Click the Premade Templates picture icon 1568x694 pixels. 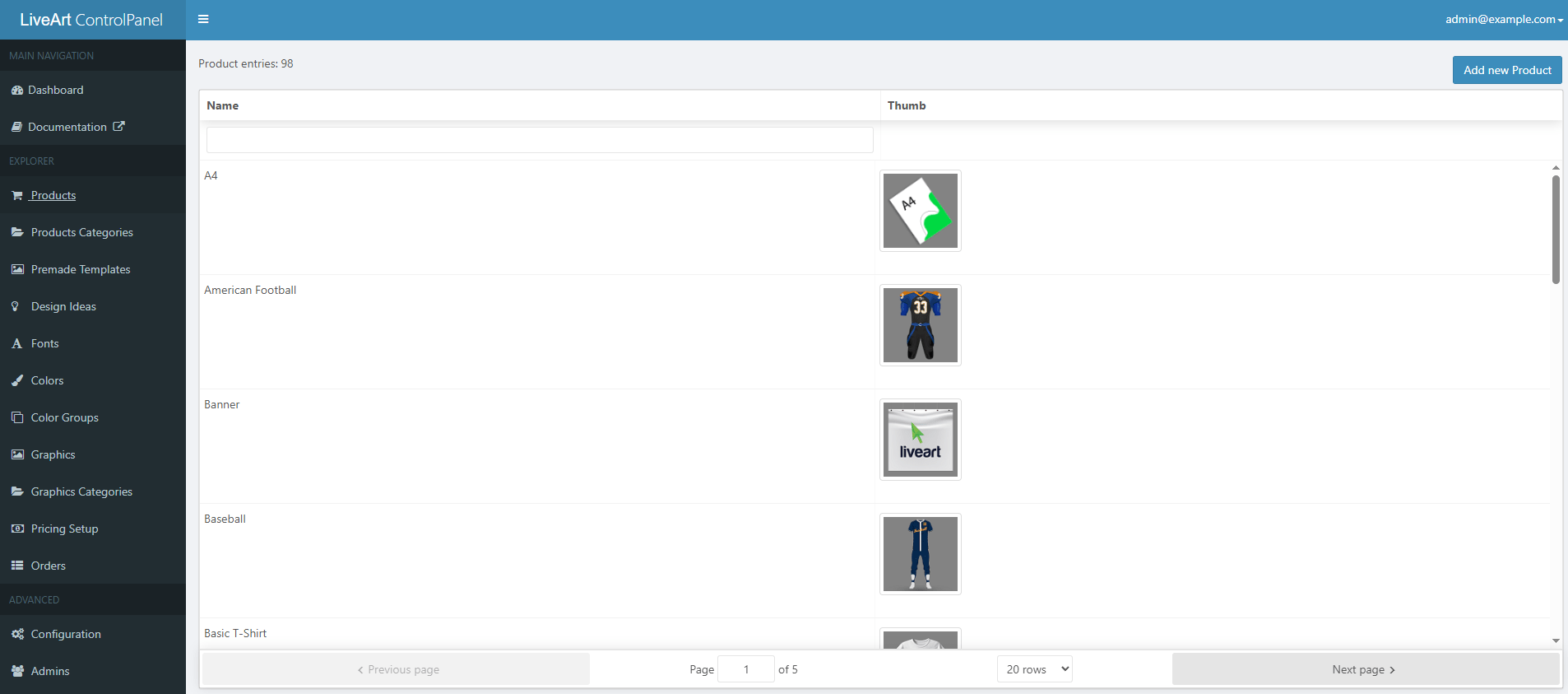(x=17, y=270)
